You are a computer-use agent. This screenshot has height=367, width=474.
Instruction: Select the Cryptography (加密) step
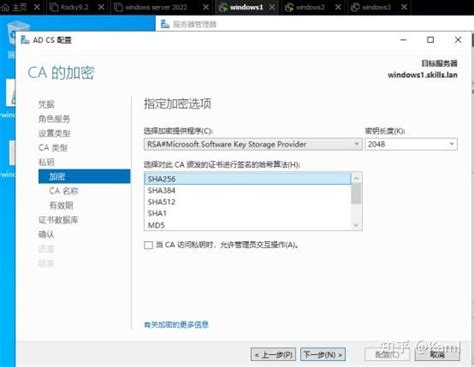[x=84, y=176]
